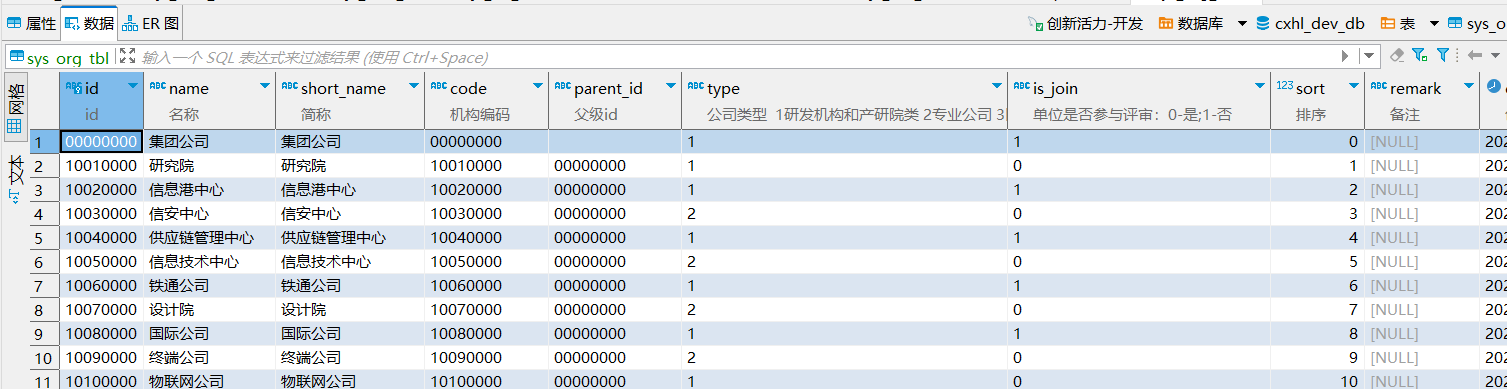This screenshot has height=389, width=1507.
Task: Select the id cell 10100000
Action: pyautogui.click(x=101, y=381)
